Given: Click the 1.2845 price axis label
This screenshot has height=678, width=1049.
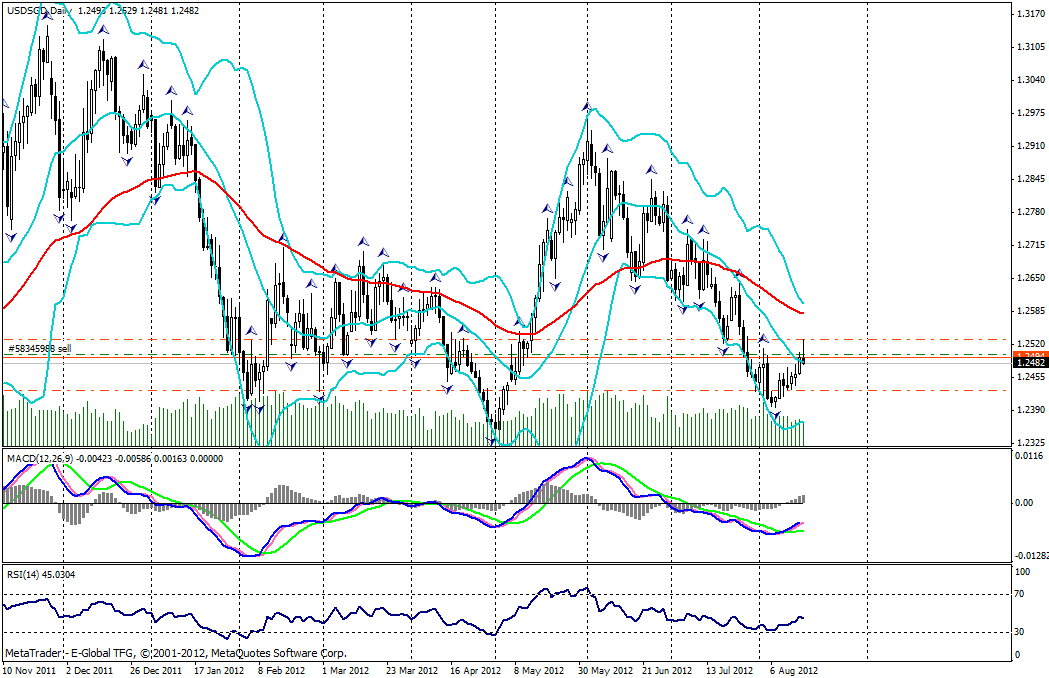Looking at the screenshot, I should pyautogui.click(x=1030, y=179).
